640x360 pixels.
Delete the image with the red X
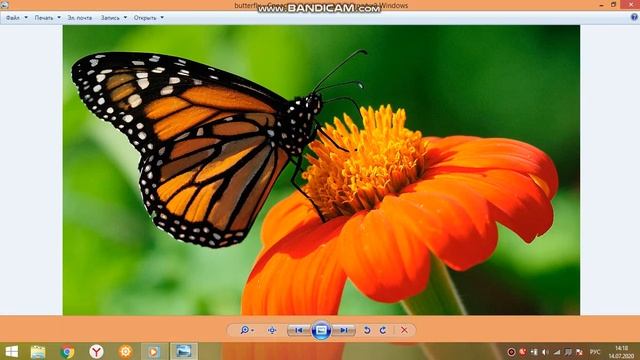pyautogui.click(x=404, y=330)
